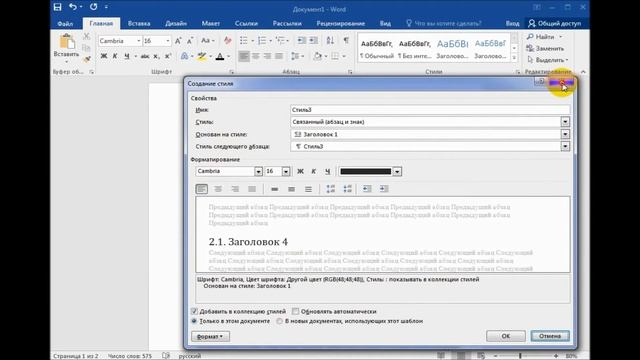Click the Save icon in title bar

58,7
